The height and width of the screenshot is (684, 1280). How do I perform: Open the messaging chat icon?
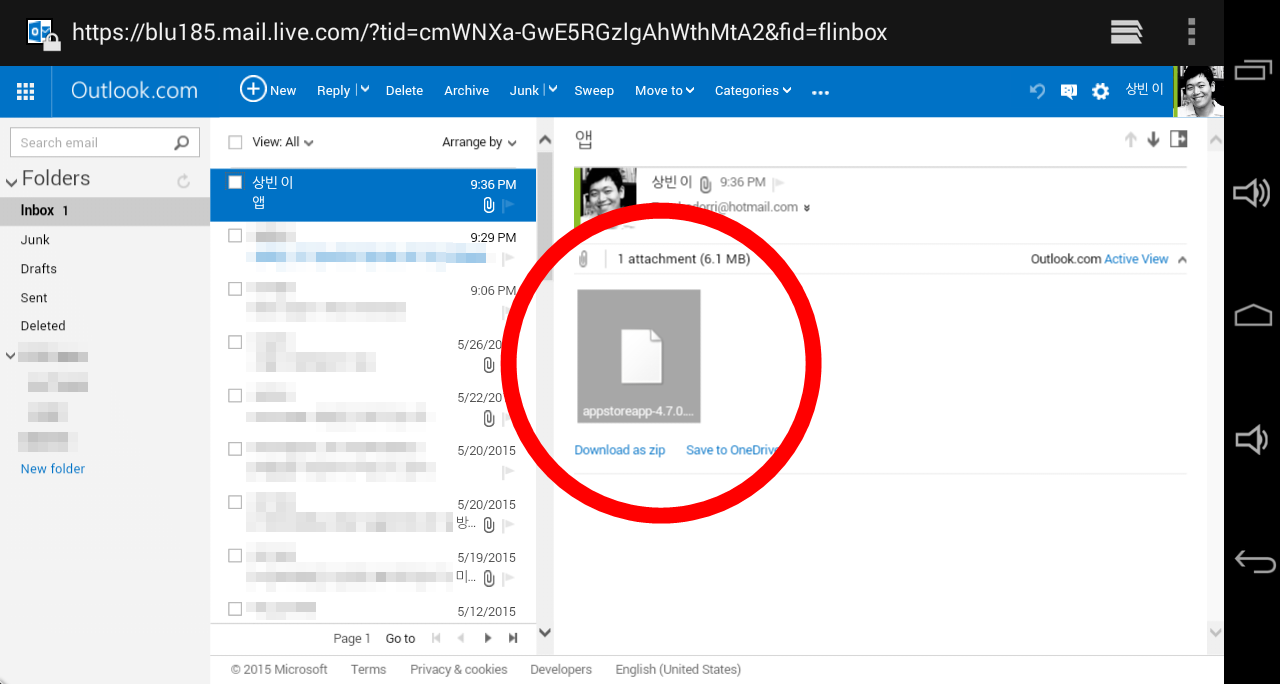pyautogui.click(x=1068, y=91)
